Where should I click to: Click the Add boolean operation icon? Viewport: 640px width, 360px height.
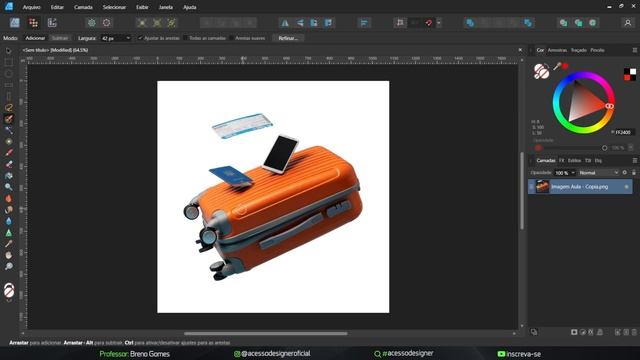tap(470, 23)
